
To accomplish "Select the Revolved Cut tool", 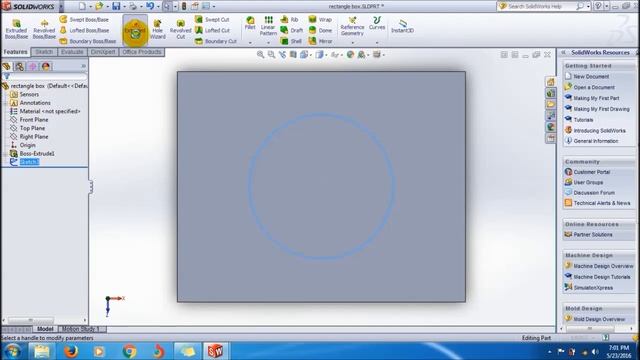I will [180, 29].
